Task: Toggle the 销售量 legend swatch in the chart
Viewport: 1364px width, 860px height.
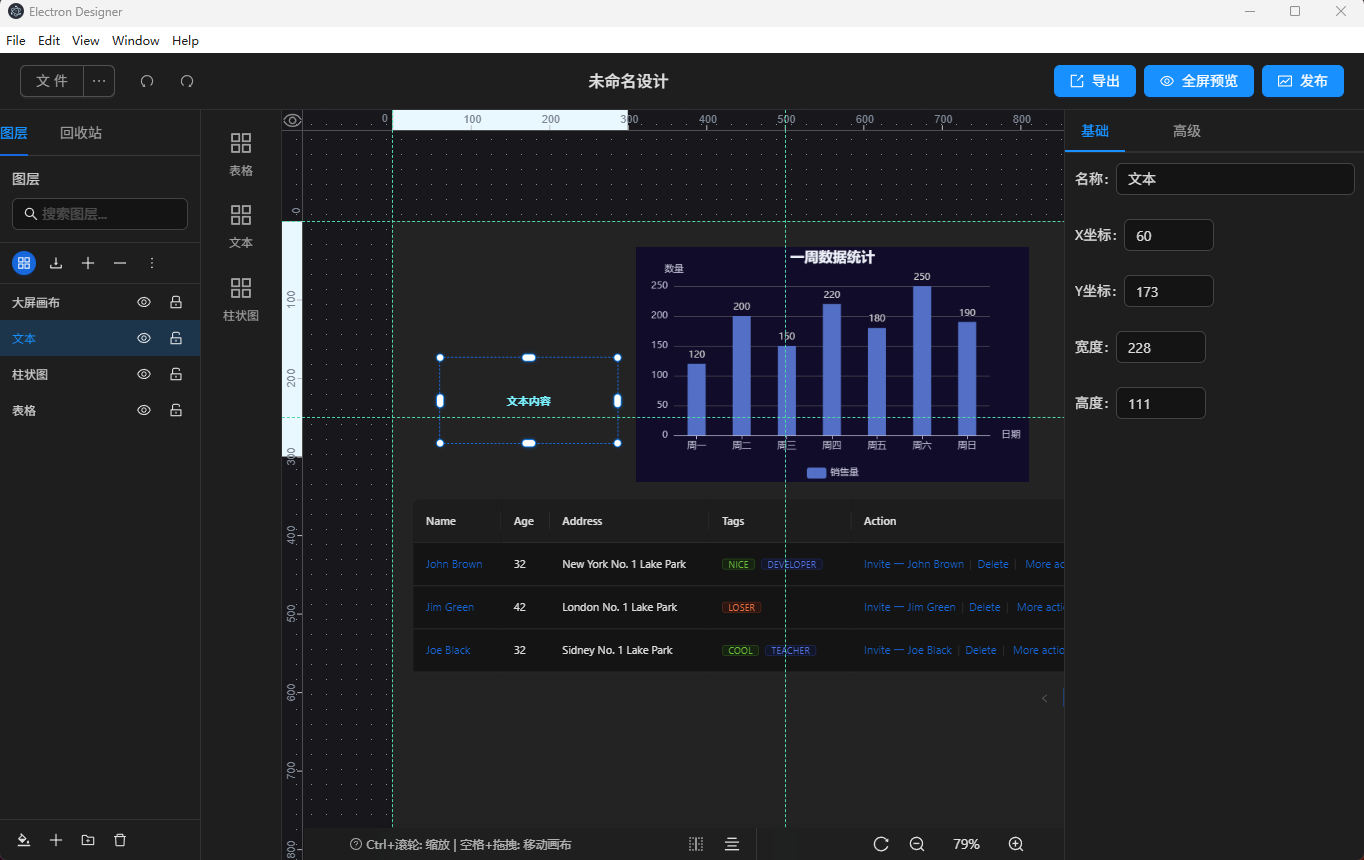Action: coord(816,472)
